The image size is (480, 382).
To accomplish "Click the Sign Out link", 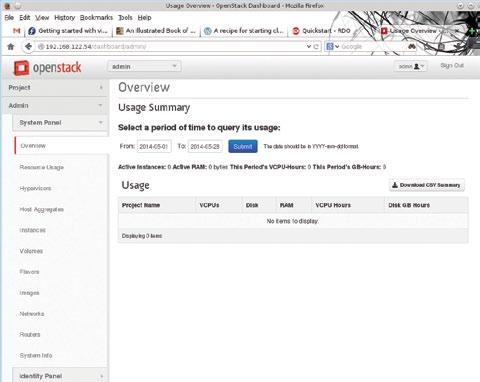I will pos(452,65).
